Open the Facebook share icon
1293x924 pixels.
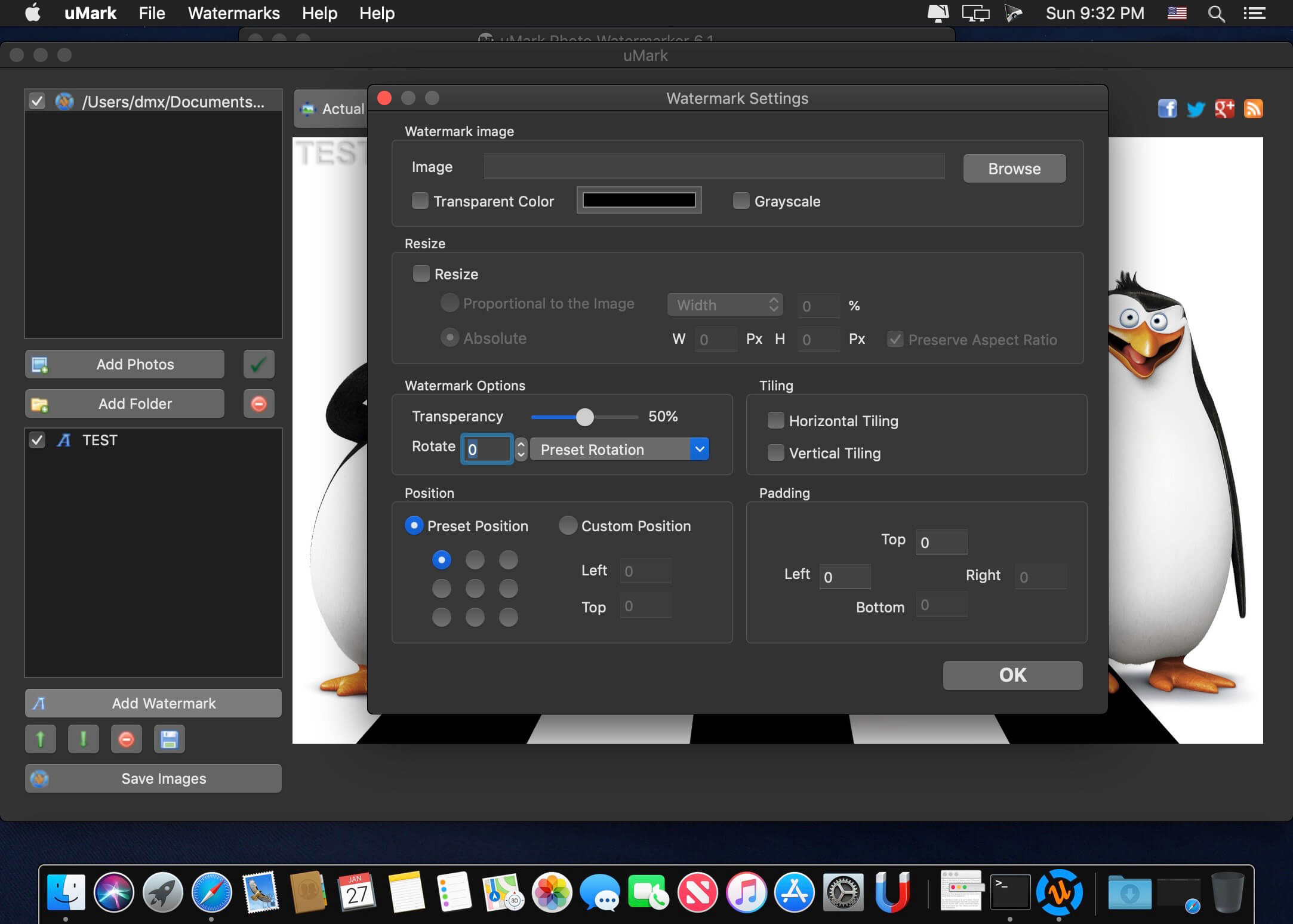click(x=1167, y=109)
